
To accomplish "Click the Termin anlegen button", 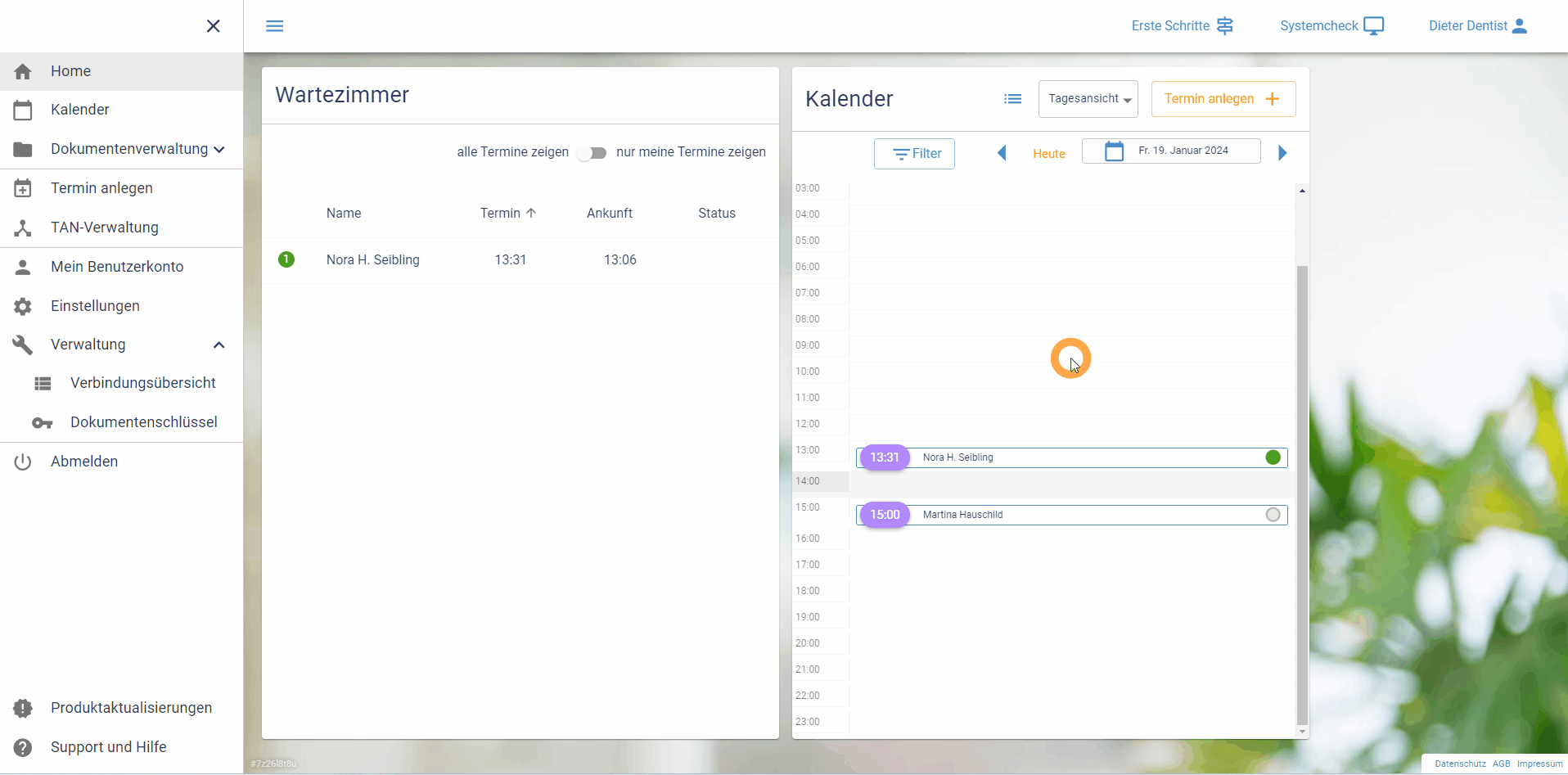I will tap(1223, 99).
